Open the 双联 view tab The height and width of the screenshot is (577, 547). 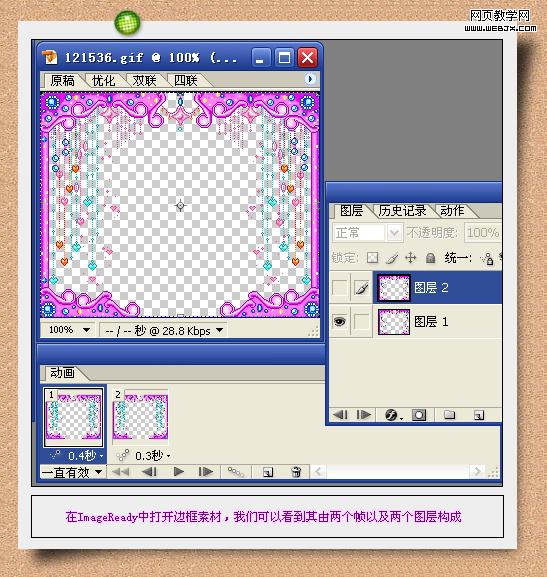(x=144, y=81)
